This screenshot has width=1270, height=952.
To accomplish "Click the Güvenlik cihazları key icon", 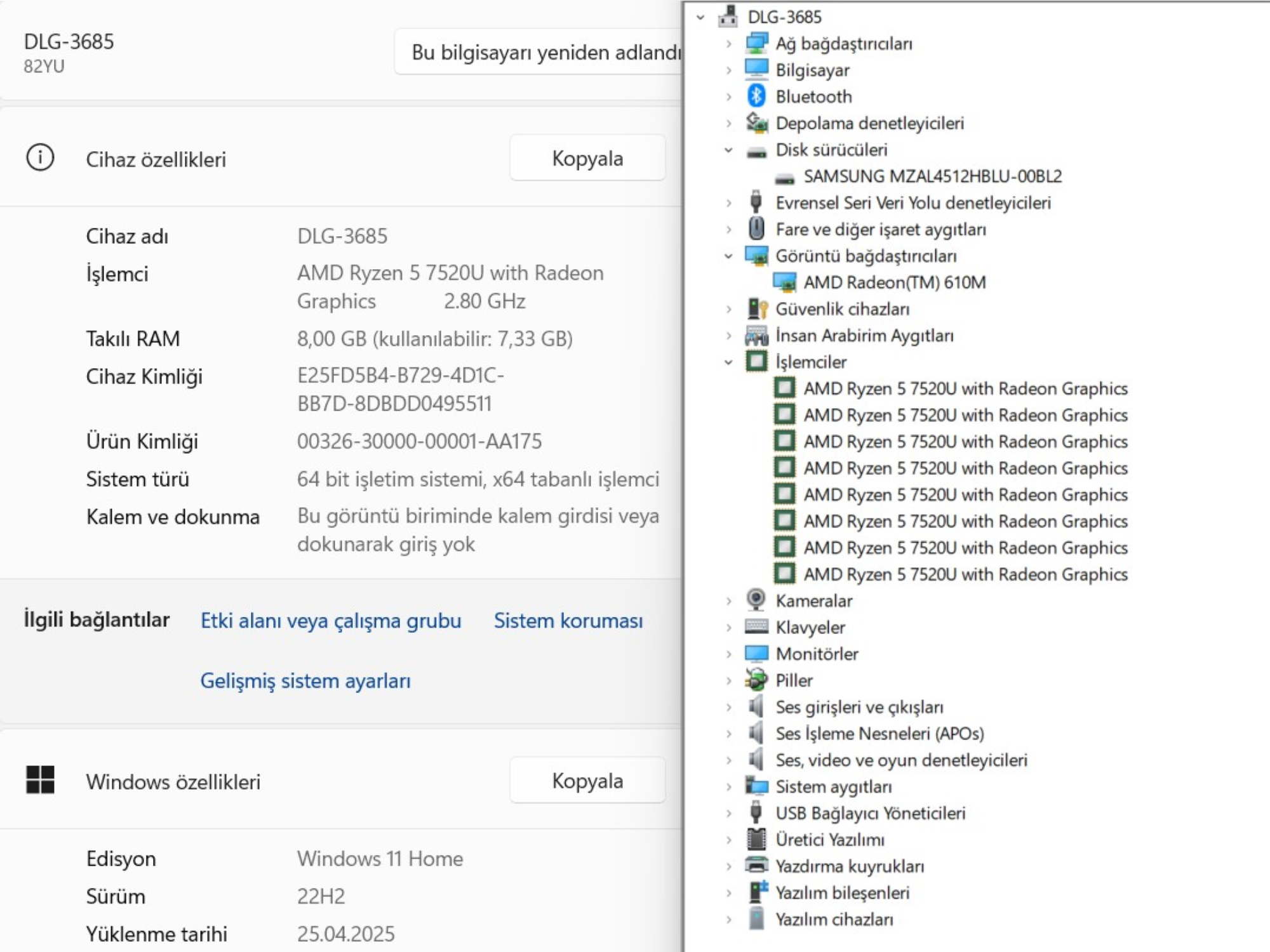I will [x=757, y=309].
